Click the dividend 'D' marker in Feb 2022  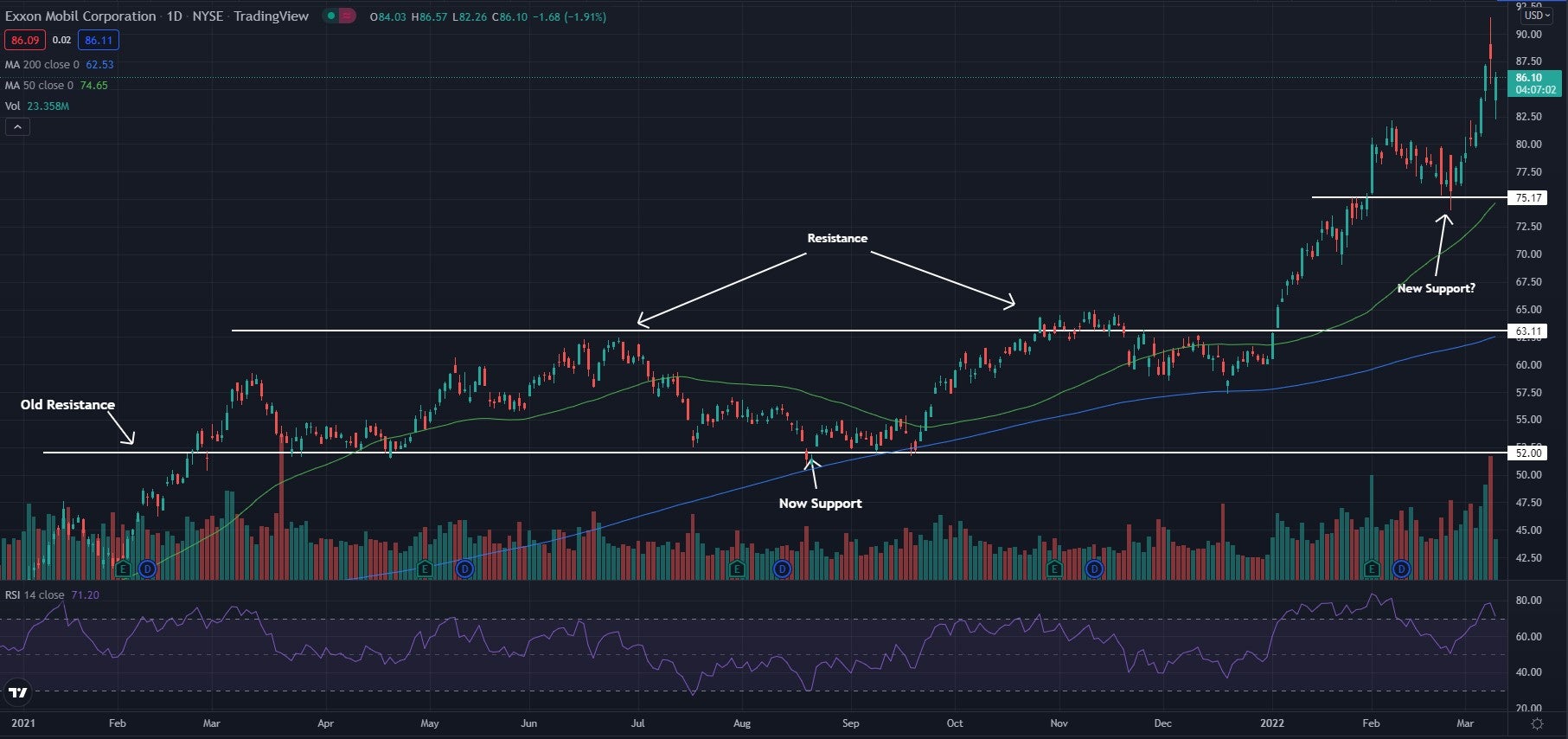(1401, 569)
